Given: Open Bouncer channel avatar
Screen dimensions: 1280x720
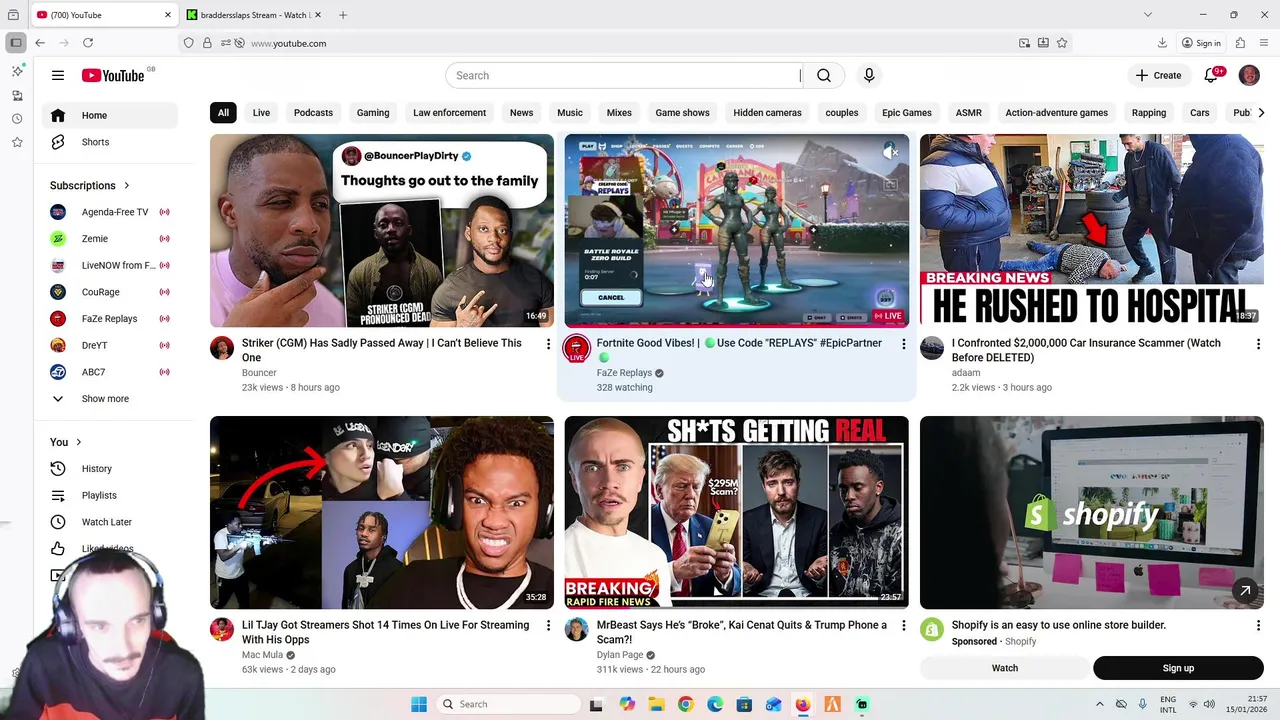Looking at the screenshot, I should (222, 348).
